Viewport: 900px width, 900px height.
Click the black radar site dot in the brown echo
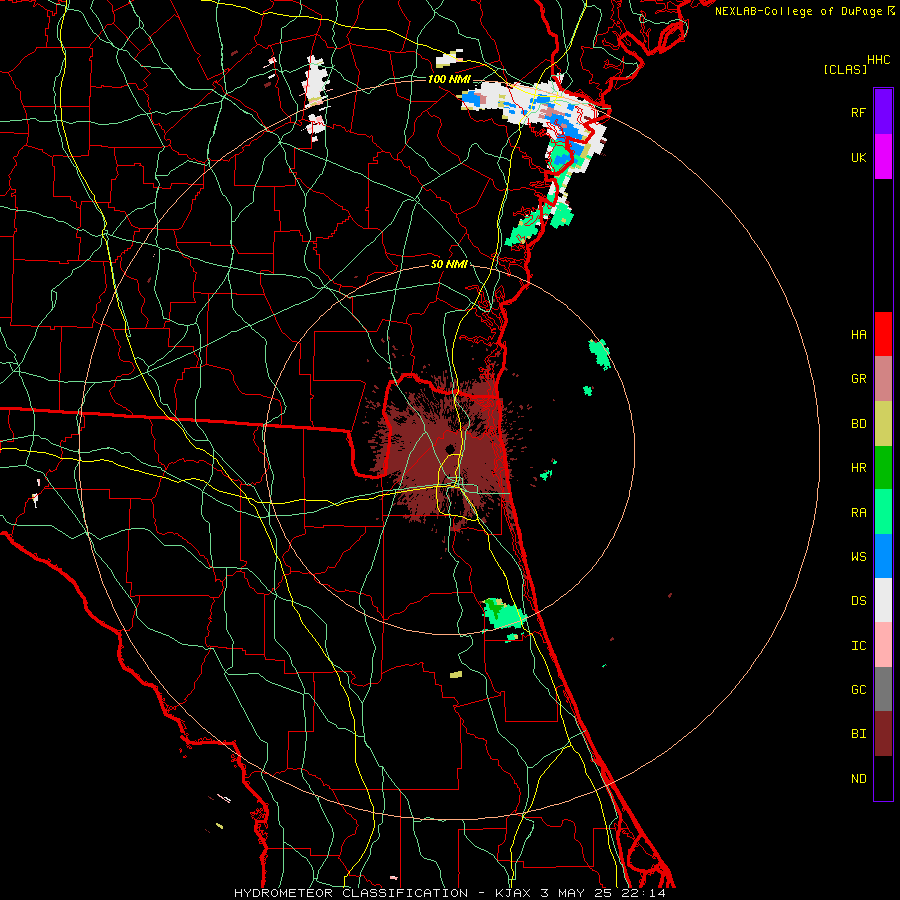coord(449,449)
